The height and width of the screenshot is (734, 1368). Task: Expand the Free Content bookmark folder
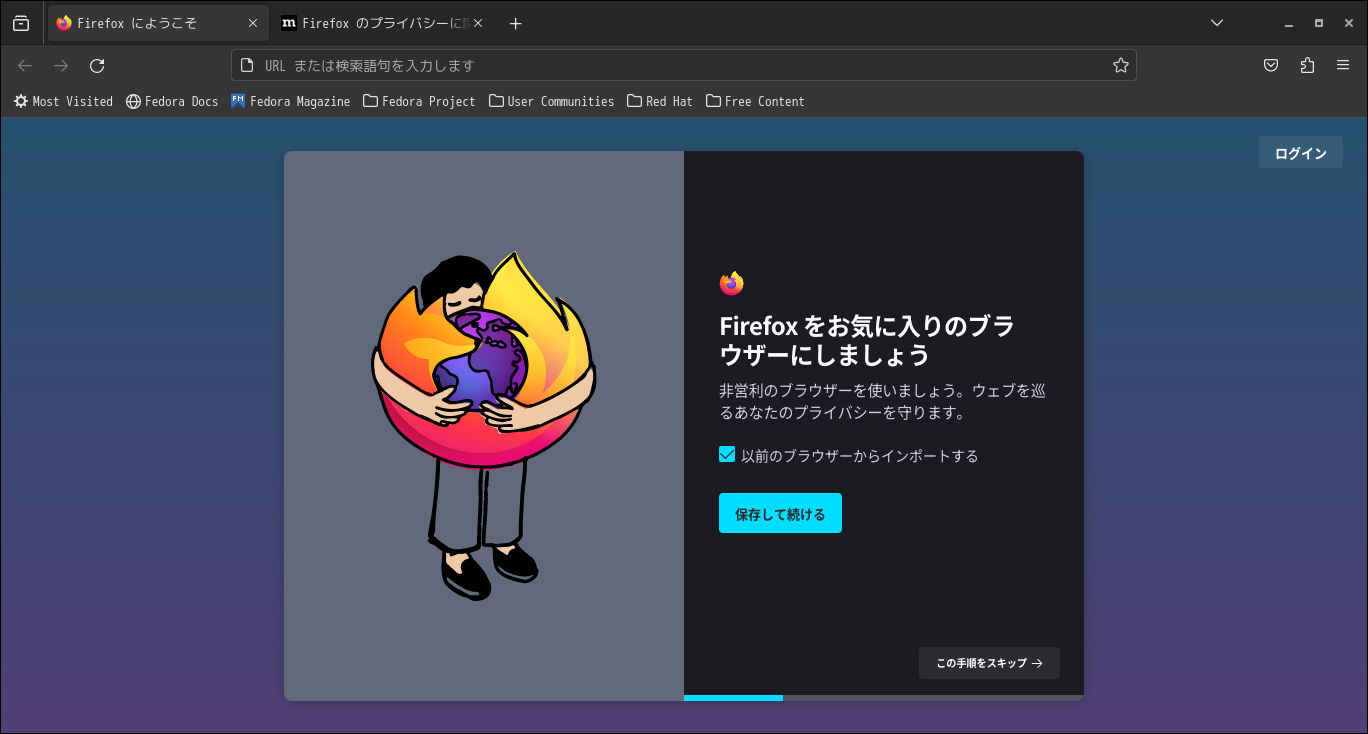(x=755, y=101)
